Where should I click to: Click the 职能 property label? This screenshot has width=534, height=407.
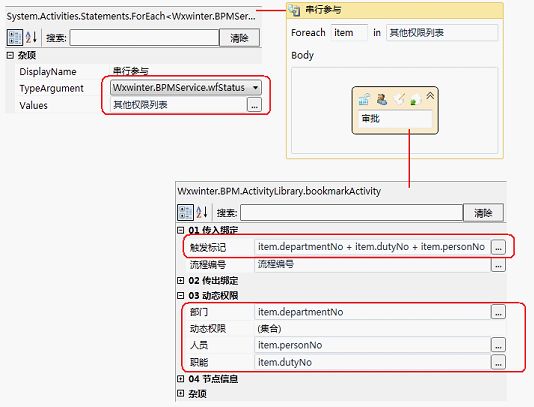pos(199,362)
